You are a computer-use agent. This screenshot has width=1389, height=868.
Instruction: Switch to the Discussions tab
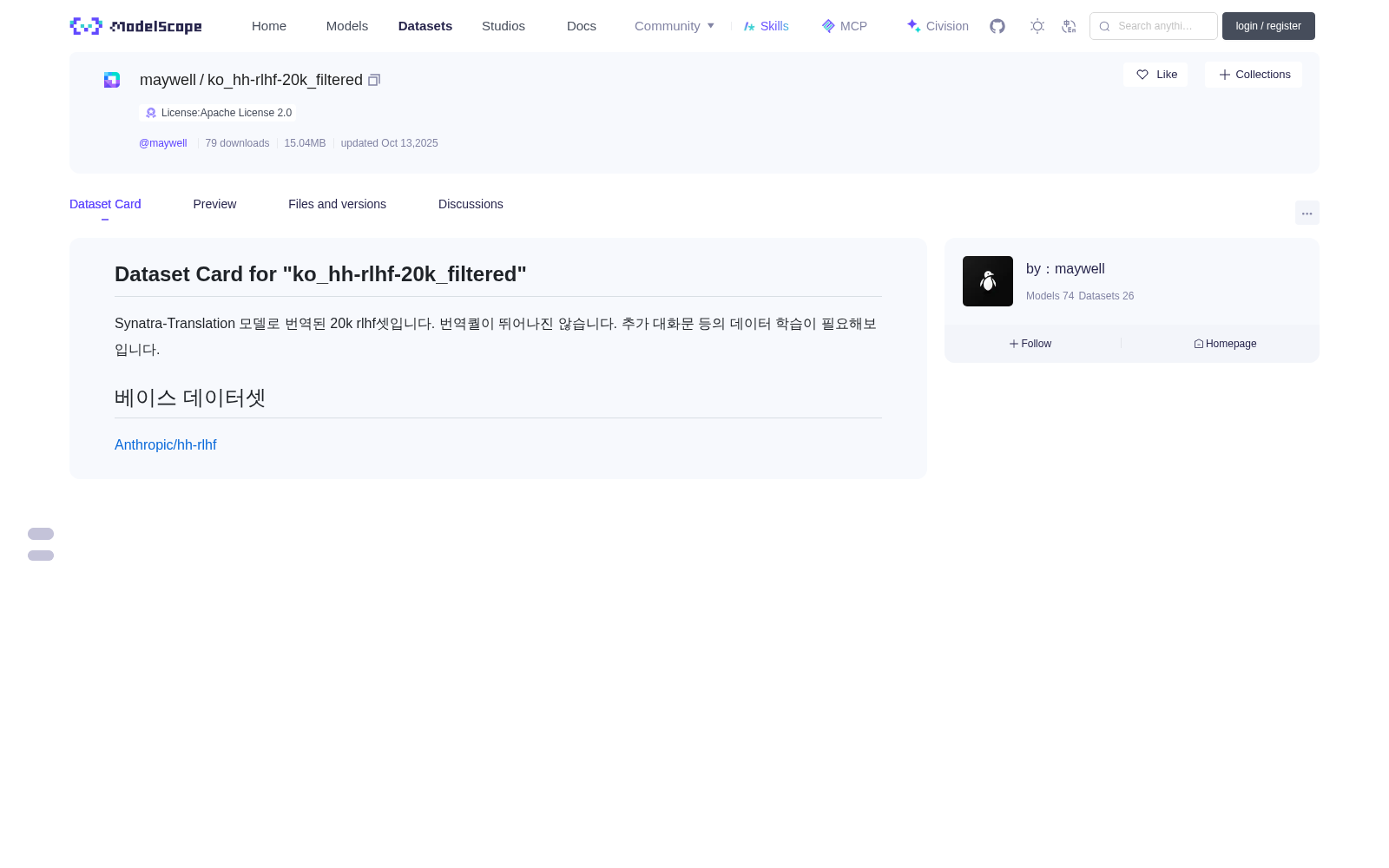pyautogui.click(x=471, y=204)
